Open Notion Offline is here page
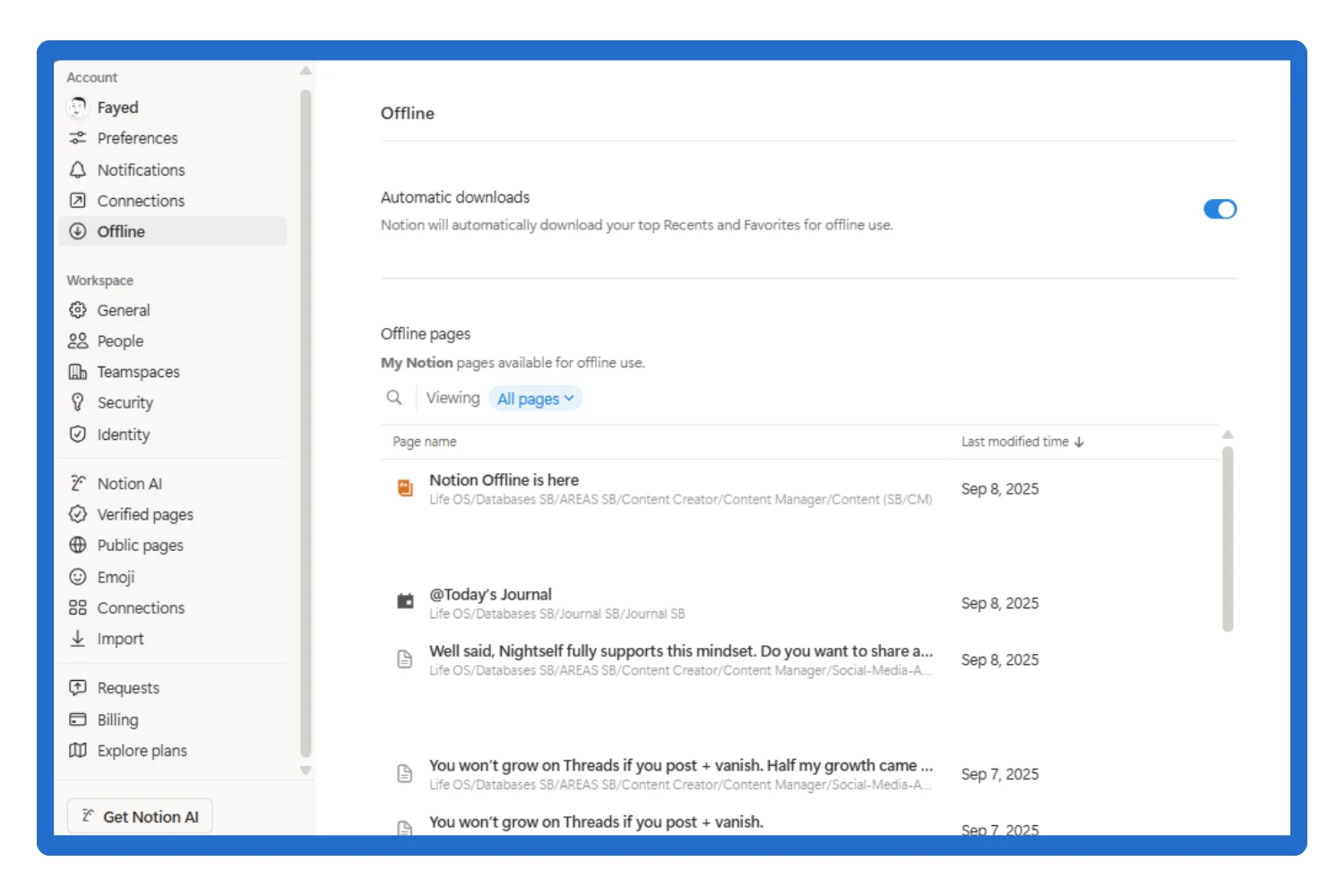 click(504, 480)
